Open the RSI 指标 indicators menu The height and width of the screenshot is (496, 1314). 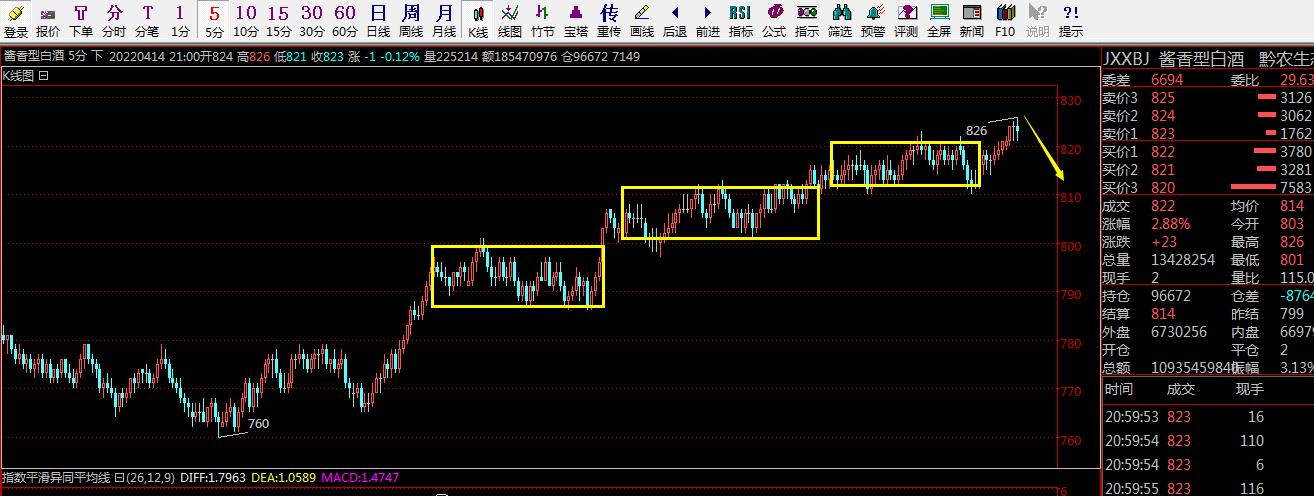(741, 20)
